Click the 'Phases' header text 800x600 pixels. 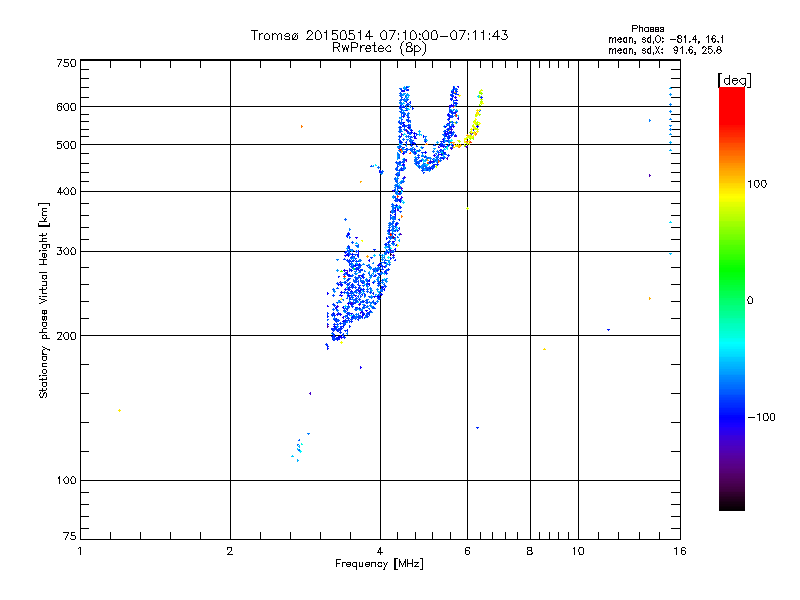647,29
